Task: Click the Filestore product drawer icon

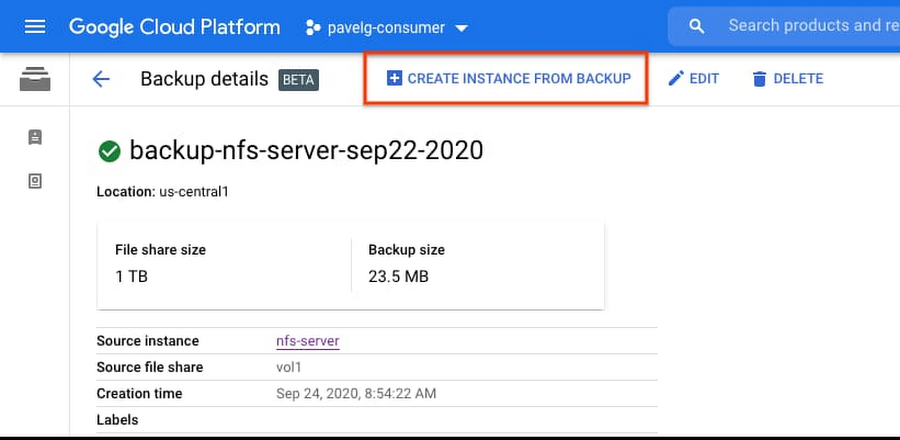Action: point(35,79)
